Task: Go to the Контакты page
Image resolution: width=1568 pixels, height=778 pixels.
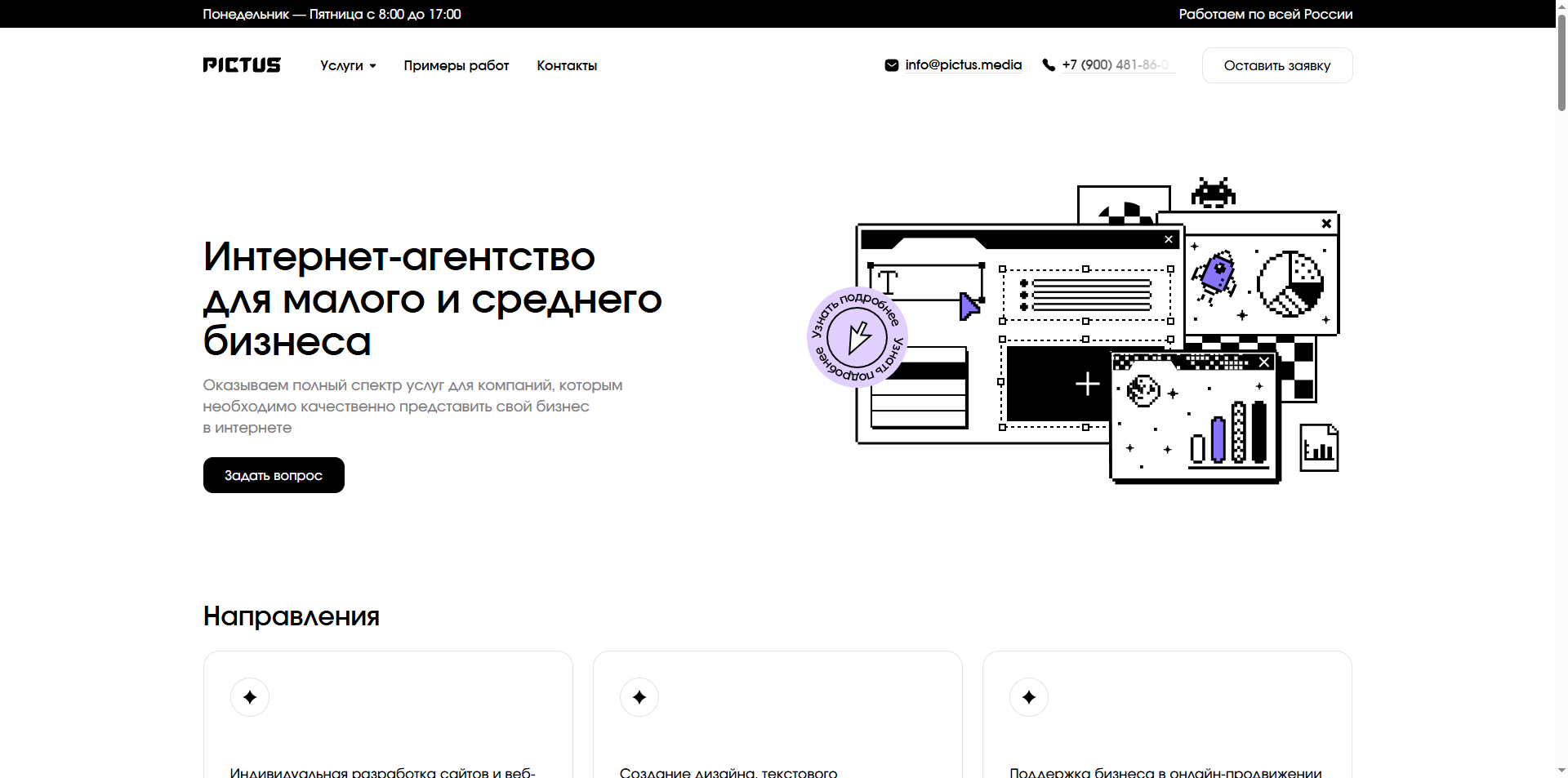Action: pos(567,65)
